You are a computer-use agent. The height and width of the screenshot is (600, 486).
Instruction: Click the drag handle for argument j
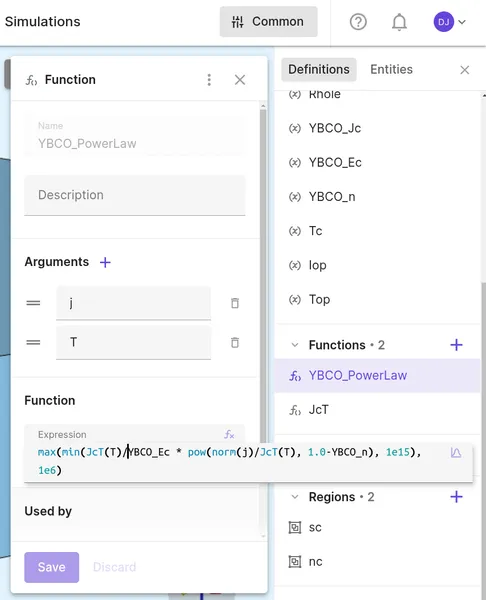[33, 303]
